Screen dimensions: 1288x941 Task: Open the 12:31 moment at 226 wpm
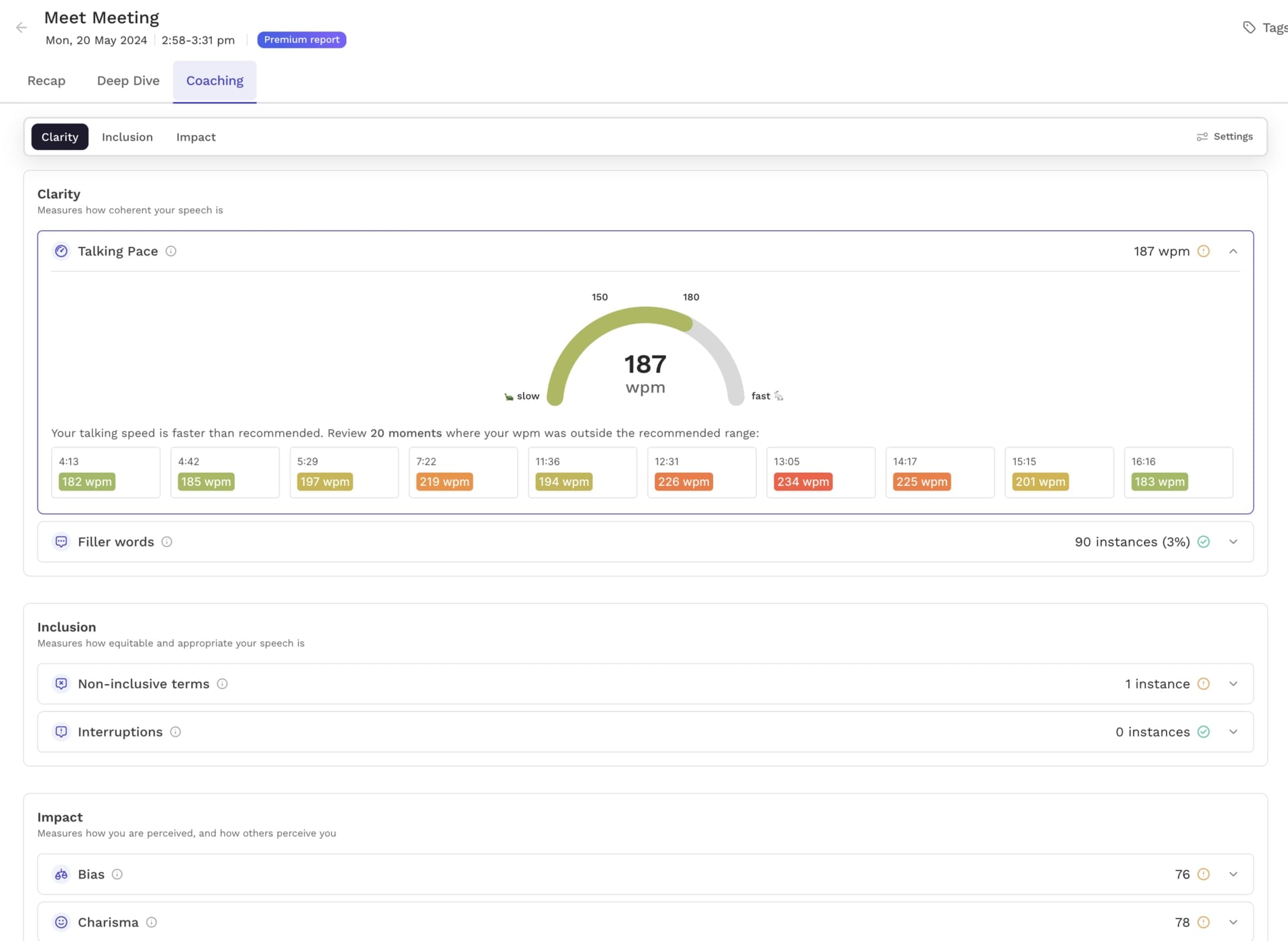point(702,473)
